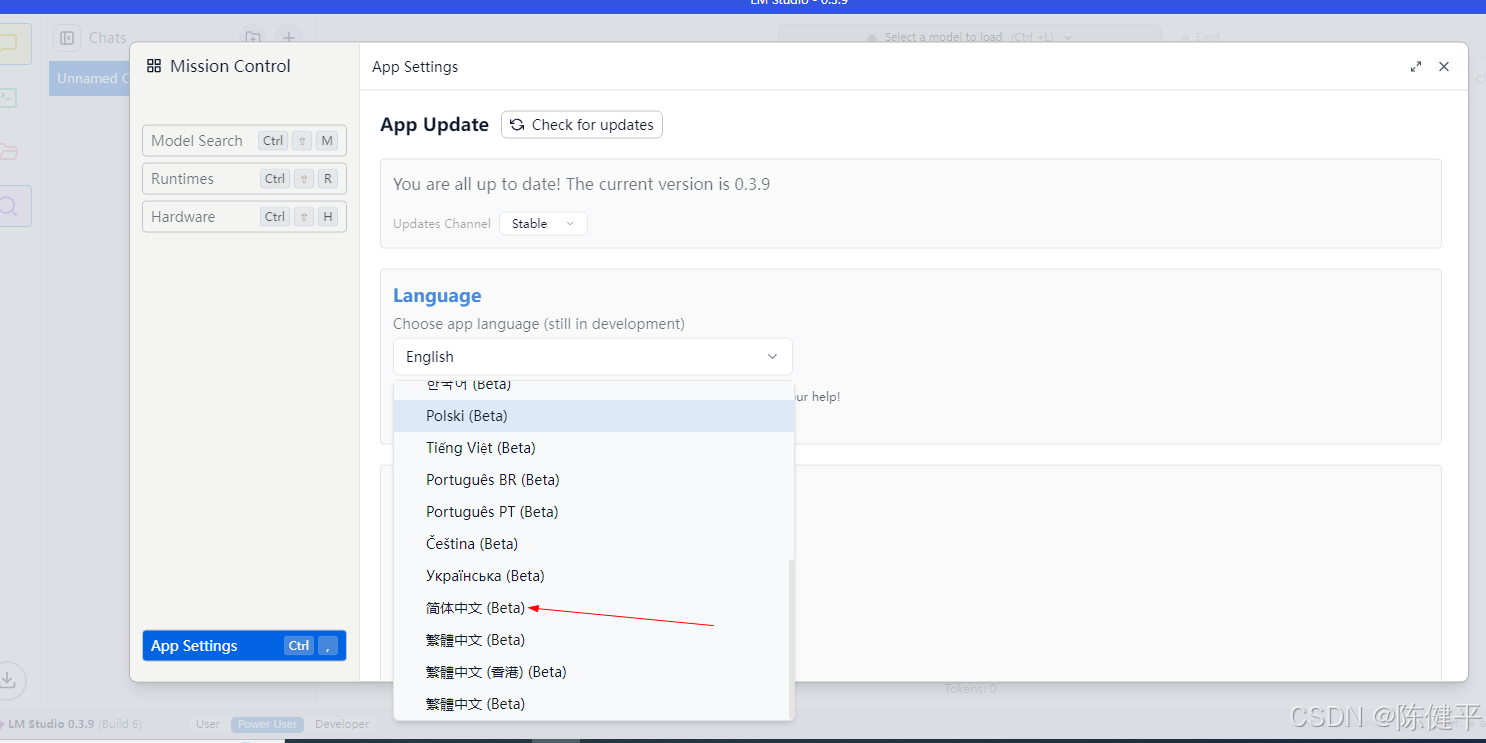
Task: Click the Language section heading
Action: [x=437, y=296]
